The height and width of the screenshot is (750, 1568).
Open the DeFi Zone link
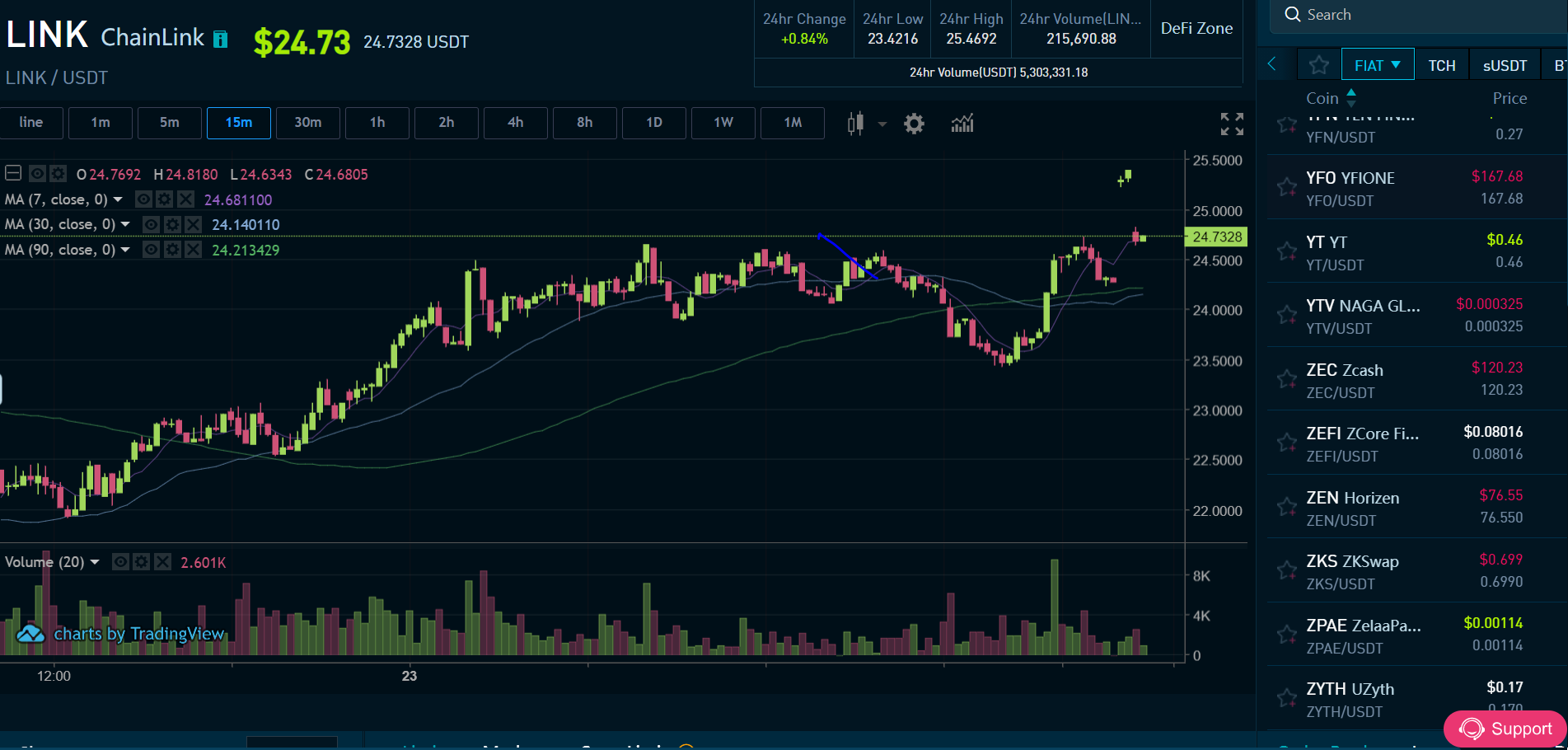[1196, 28]
